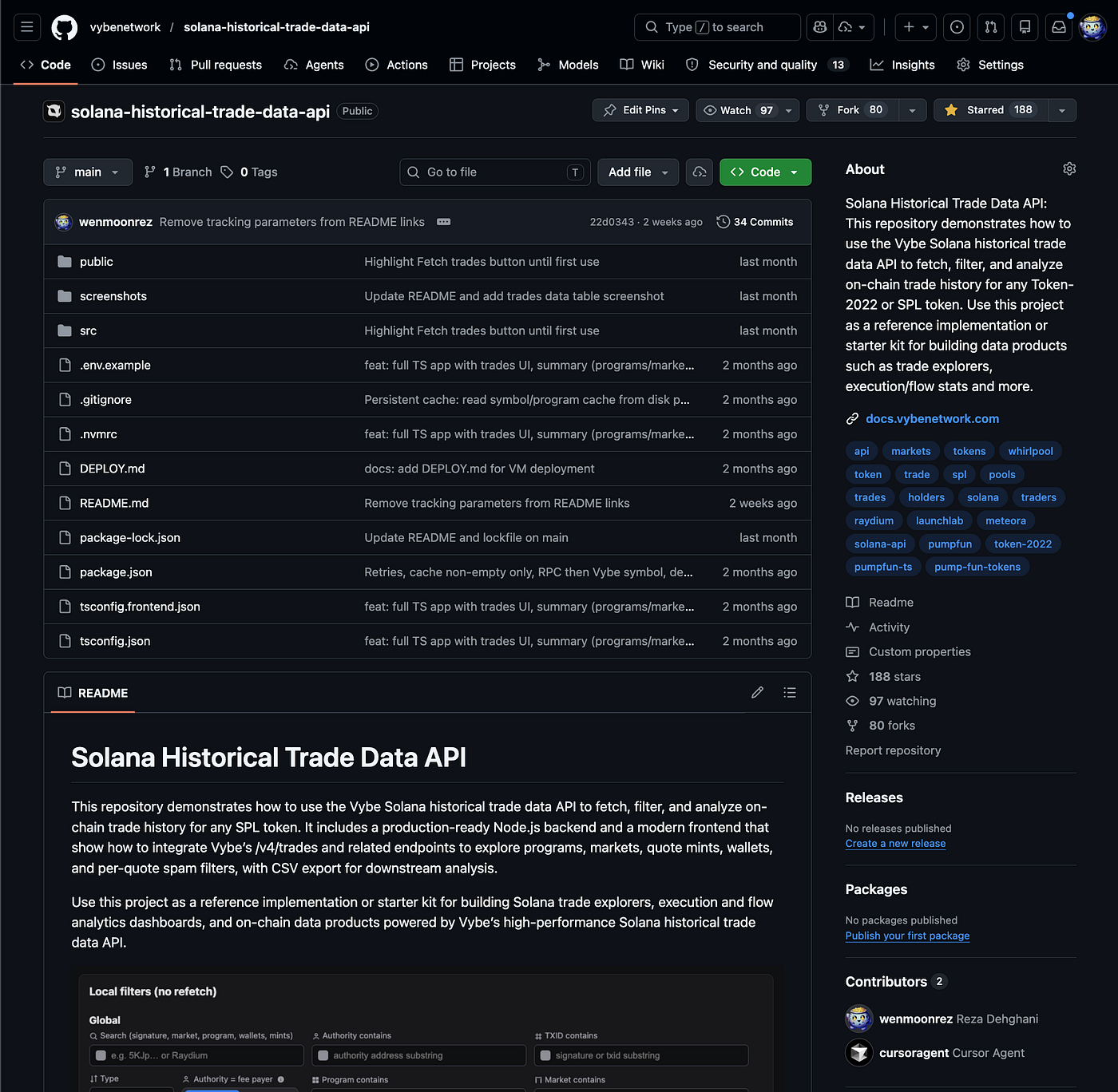Click the tag icon next to 0 Tags
Screen dimensions: 1118x1092
(227, 172)
